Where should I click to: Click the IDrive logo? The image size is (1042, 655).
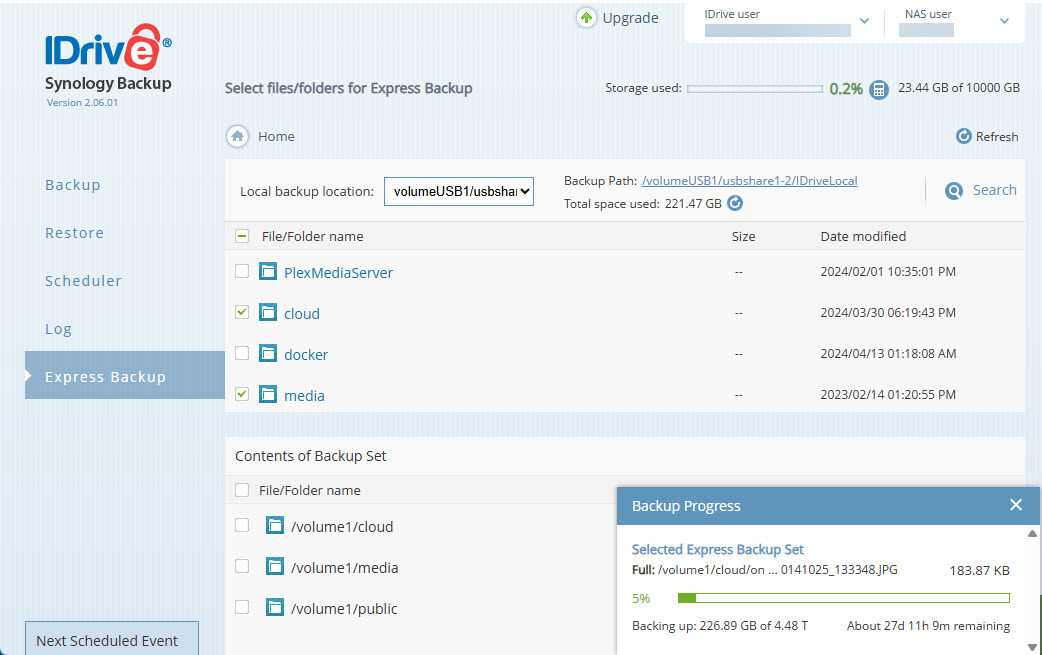point(108,47)
